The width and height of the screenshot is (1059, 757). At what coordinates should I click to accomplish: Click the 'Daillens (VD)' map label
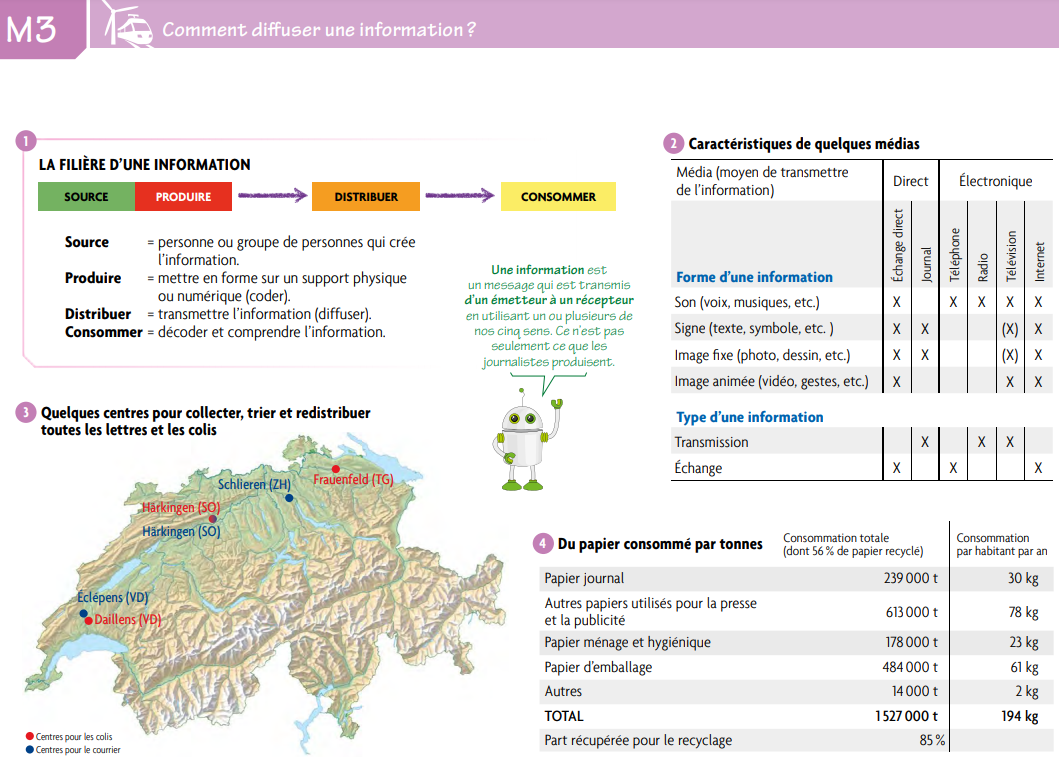pos(128,619)
